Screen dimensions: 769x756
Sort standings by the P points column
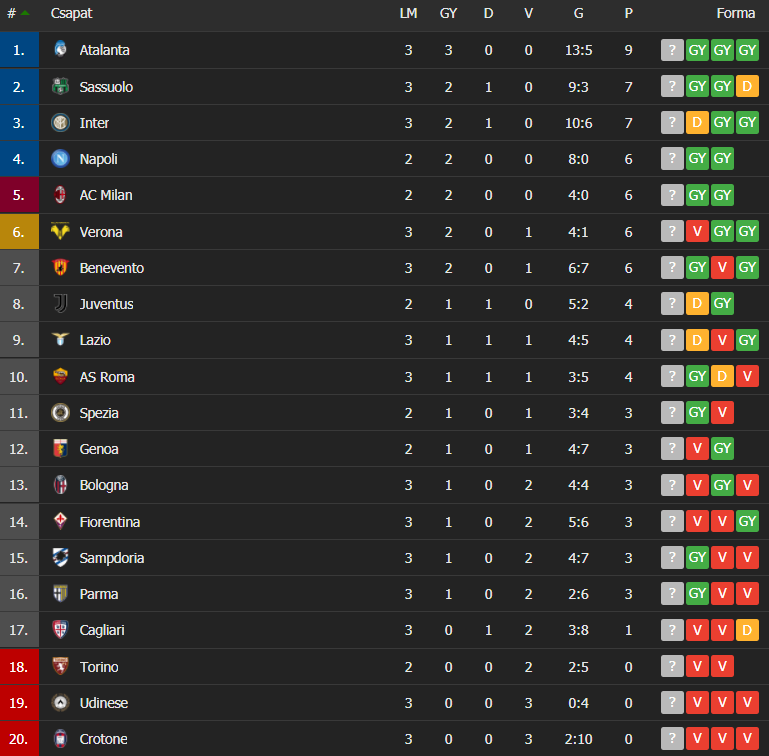[x=628, y=13]
